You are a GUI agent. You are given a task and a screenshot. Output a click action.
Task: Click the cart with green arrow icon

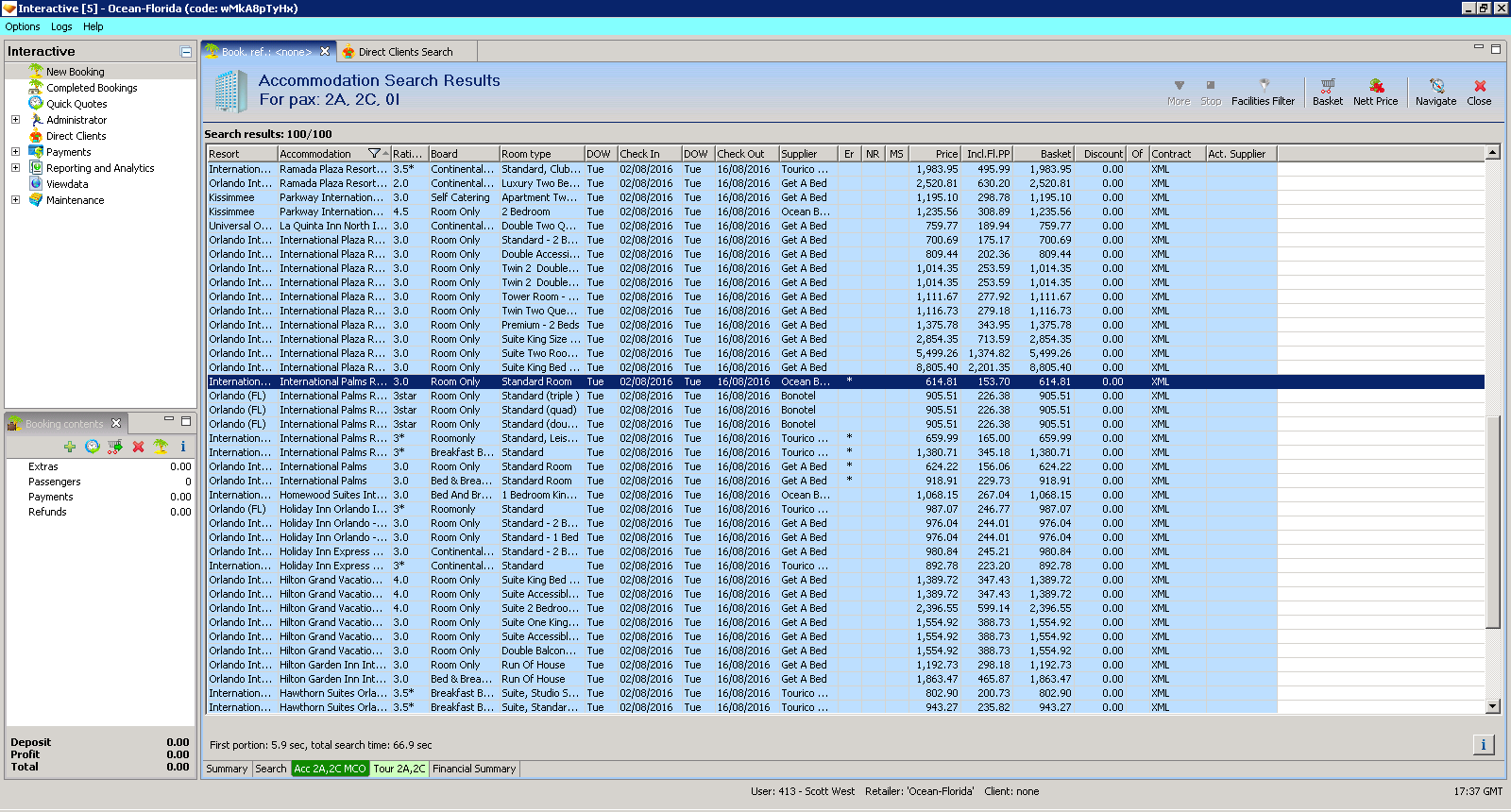pos(115,447)
